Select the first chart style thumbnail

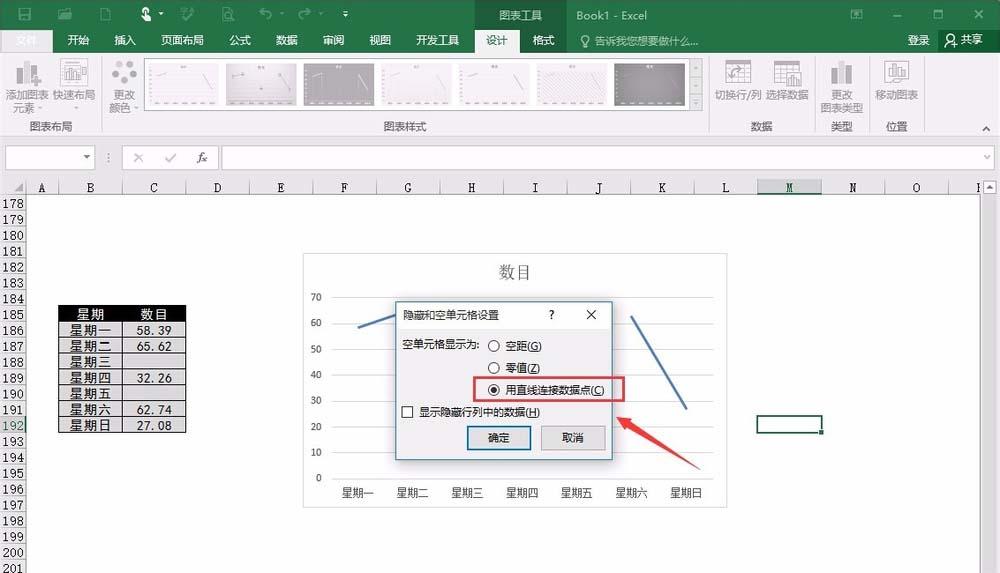point(183,84)
